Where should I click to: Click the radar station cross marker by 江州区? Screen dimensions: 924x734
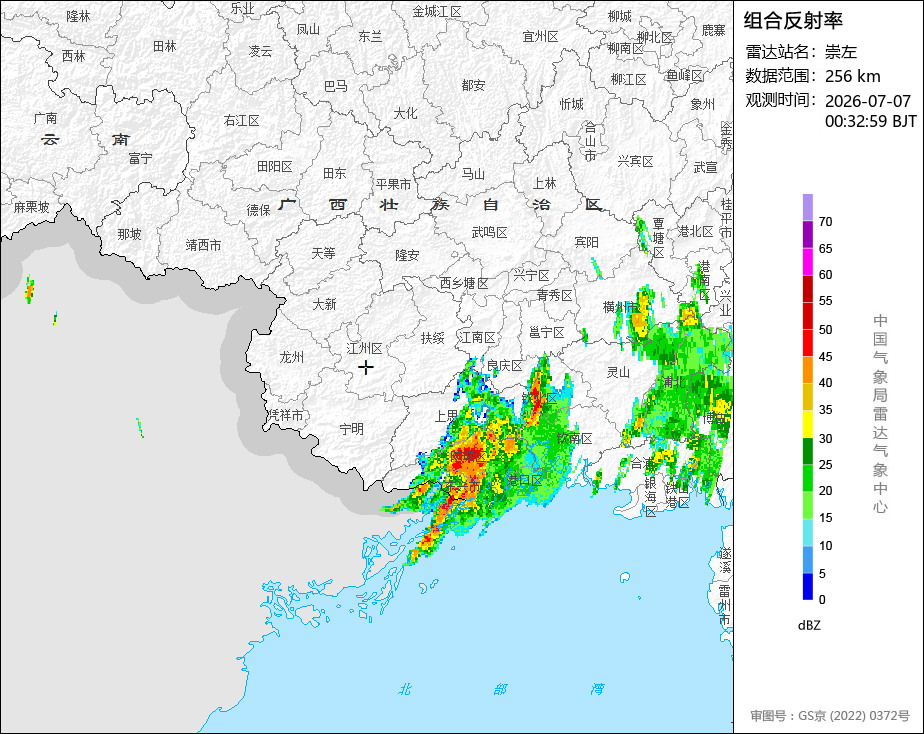[x=365, y=368]
